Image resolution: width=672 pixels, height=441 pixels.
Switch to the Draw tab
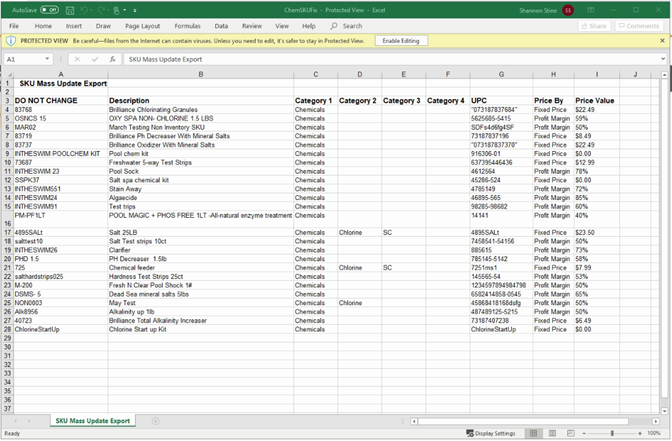(103, 26)
